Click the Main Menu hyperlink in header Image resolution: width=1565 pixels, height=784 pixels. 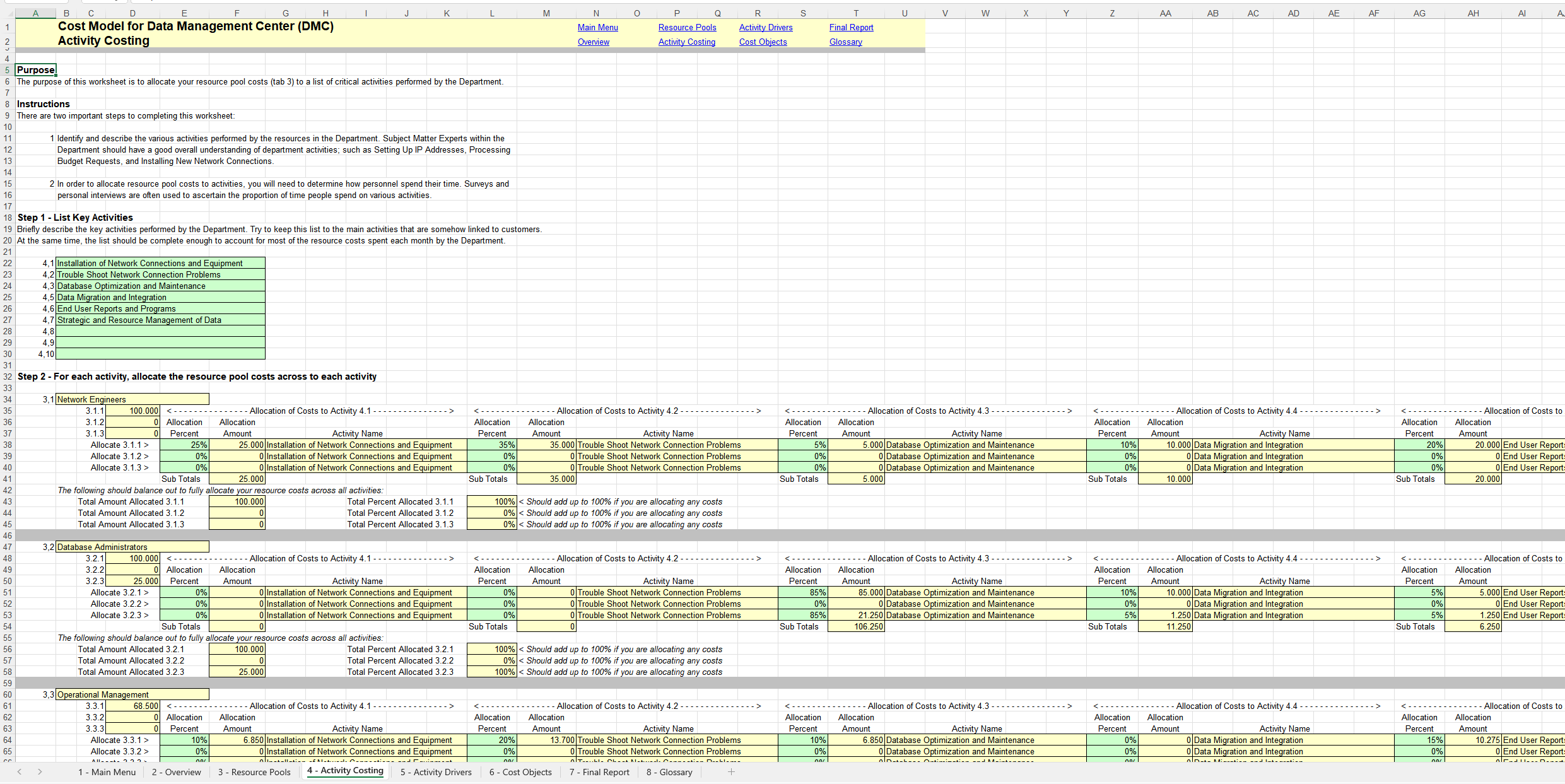pos(597,27)
